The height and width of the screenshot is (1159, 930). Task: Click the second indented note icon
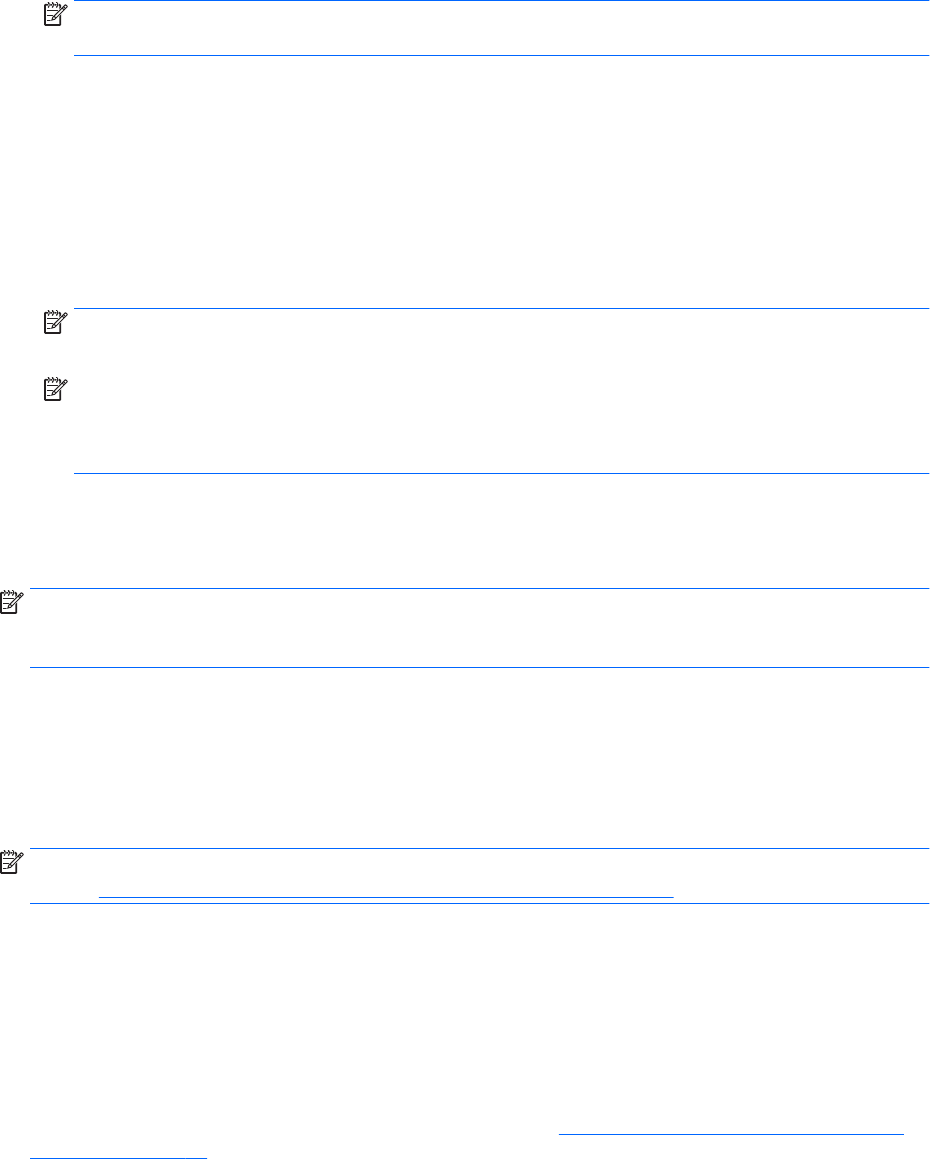click(52, 322)
